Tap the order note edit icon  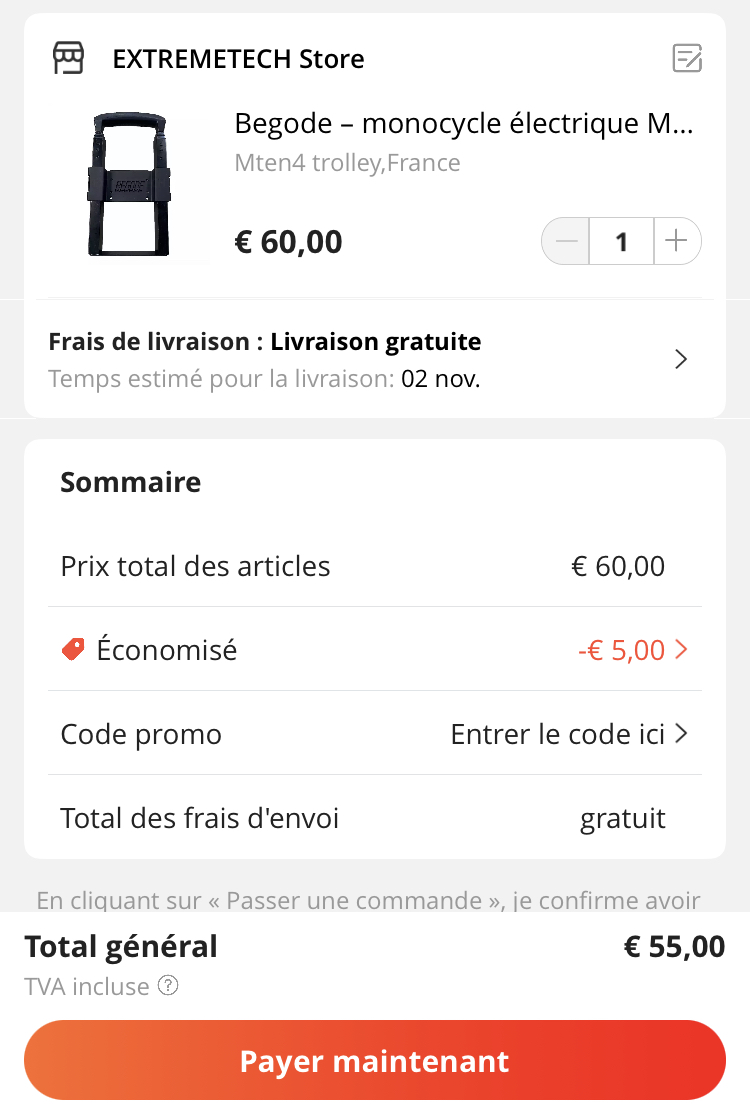(687, 58)
